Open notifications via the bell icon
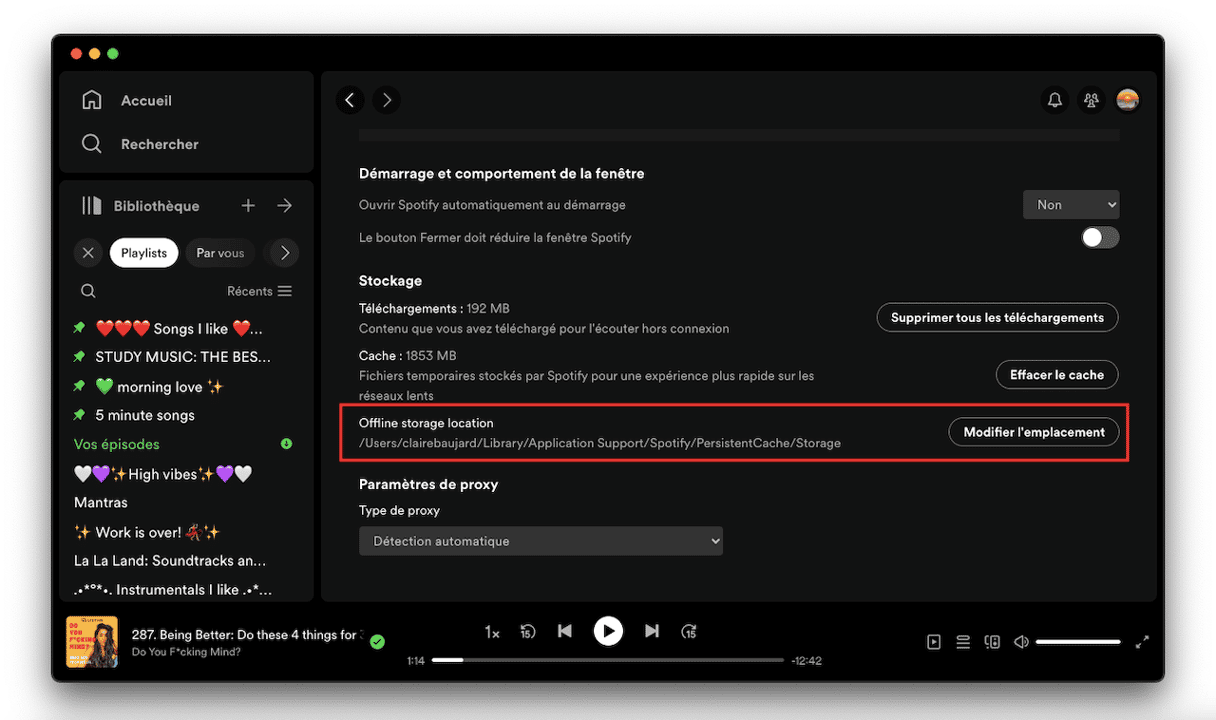 coord(1054,100)
